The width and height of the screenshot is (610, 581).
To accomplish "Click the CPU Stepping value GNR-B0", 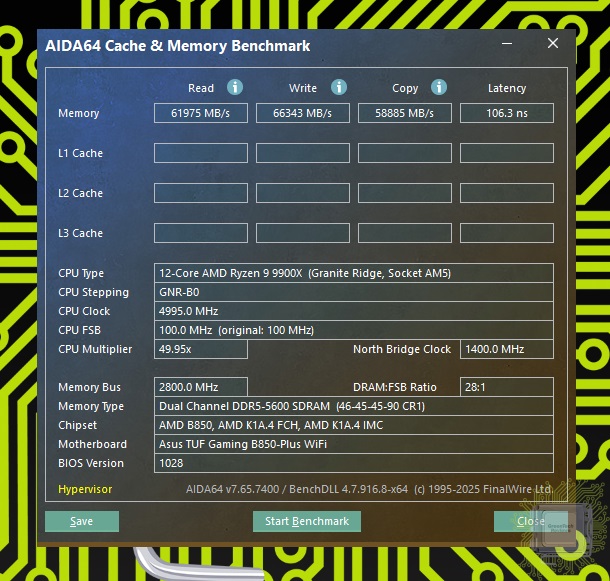I will coord(354,292).
